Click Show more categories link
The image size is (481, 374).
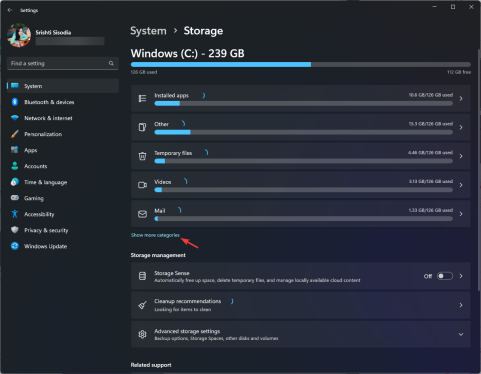click(x=155, y=235)
